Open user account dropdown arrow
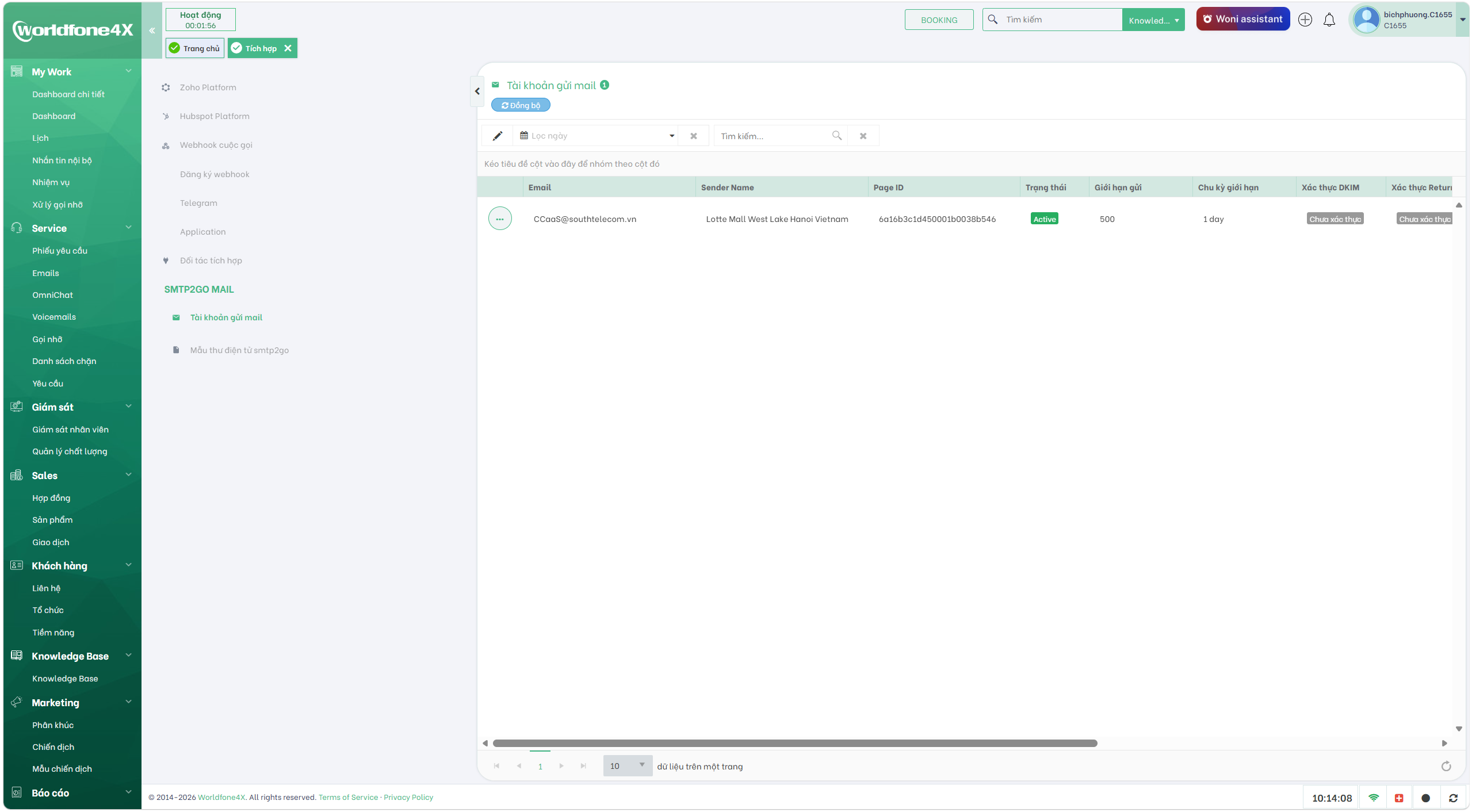Screen dimensions: 1472x812 (x=1463, y=20)
